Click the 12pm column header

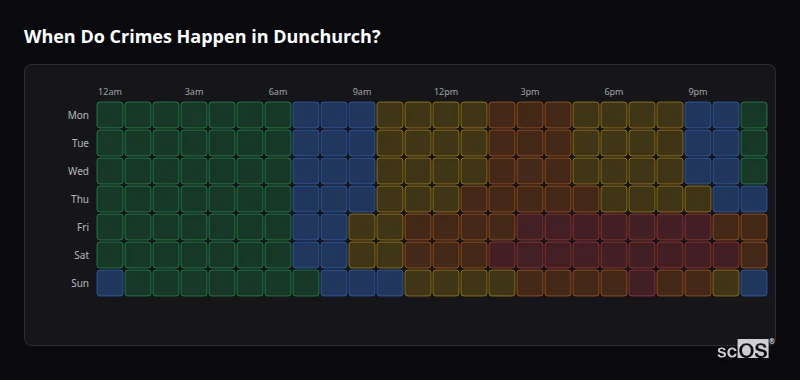click(x=446, y=92)
